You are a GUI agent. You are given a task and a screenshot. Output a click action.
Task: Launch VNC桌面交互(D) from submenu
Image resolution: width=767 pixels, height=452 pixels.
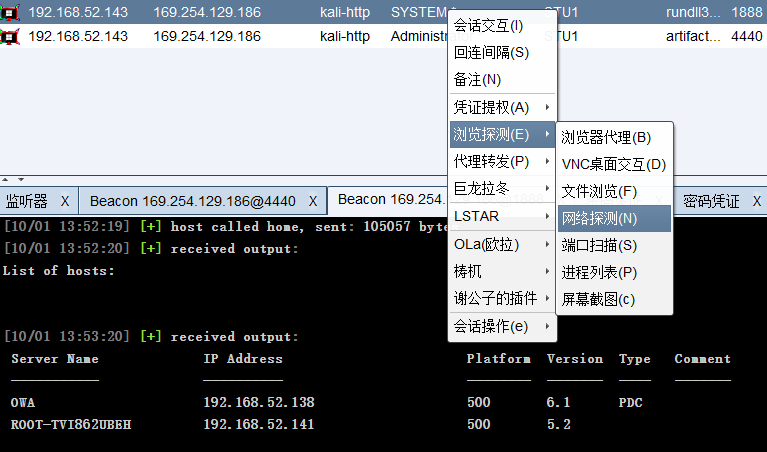(614, 163)
